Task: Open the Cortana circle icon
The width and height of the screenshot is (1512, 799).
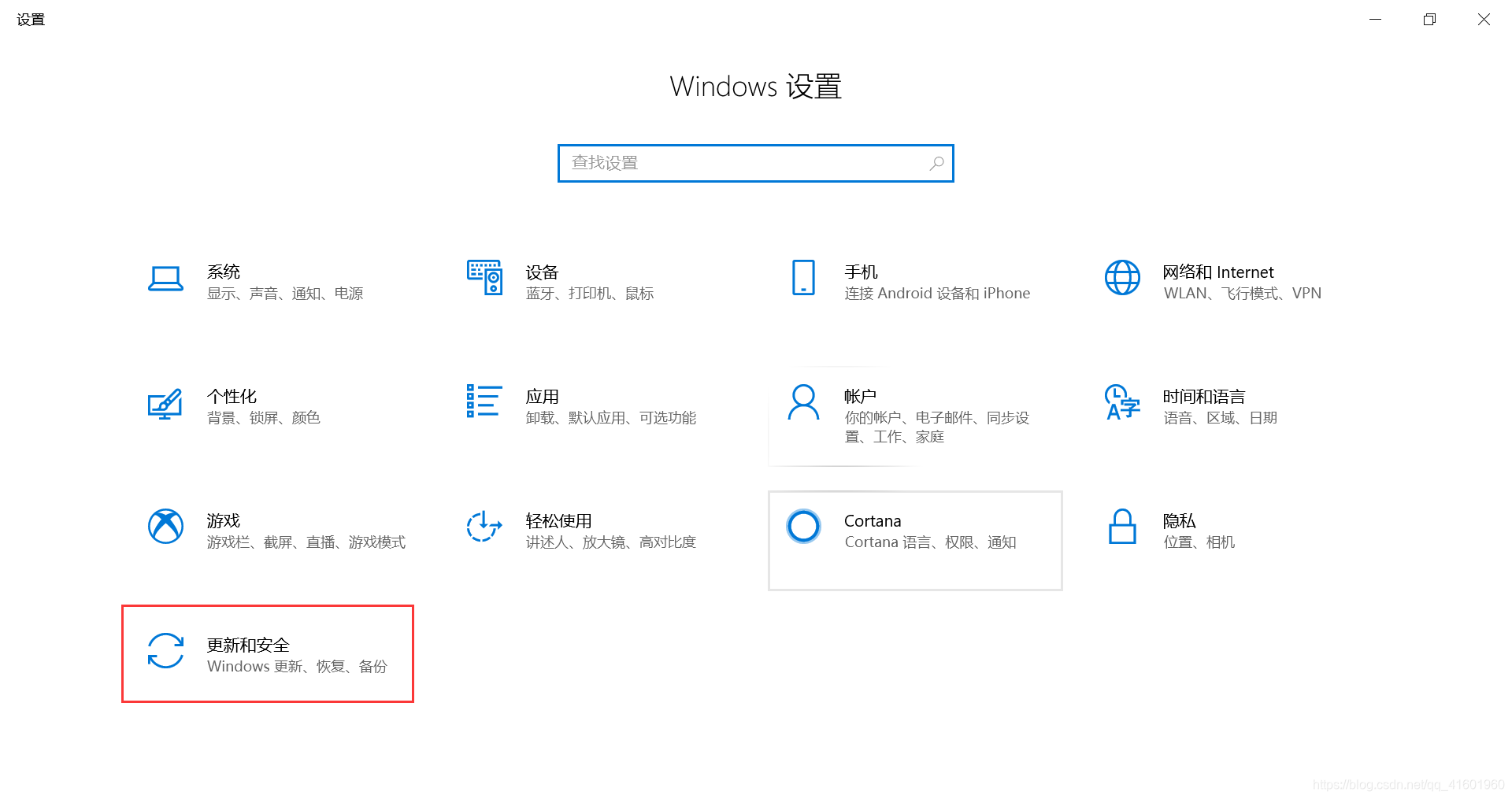Action: (803, 526)
